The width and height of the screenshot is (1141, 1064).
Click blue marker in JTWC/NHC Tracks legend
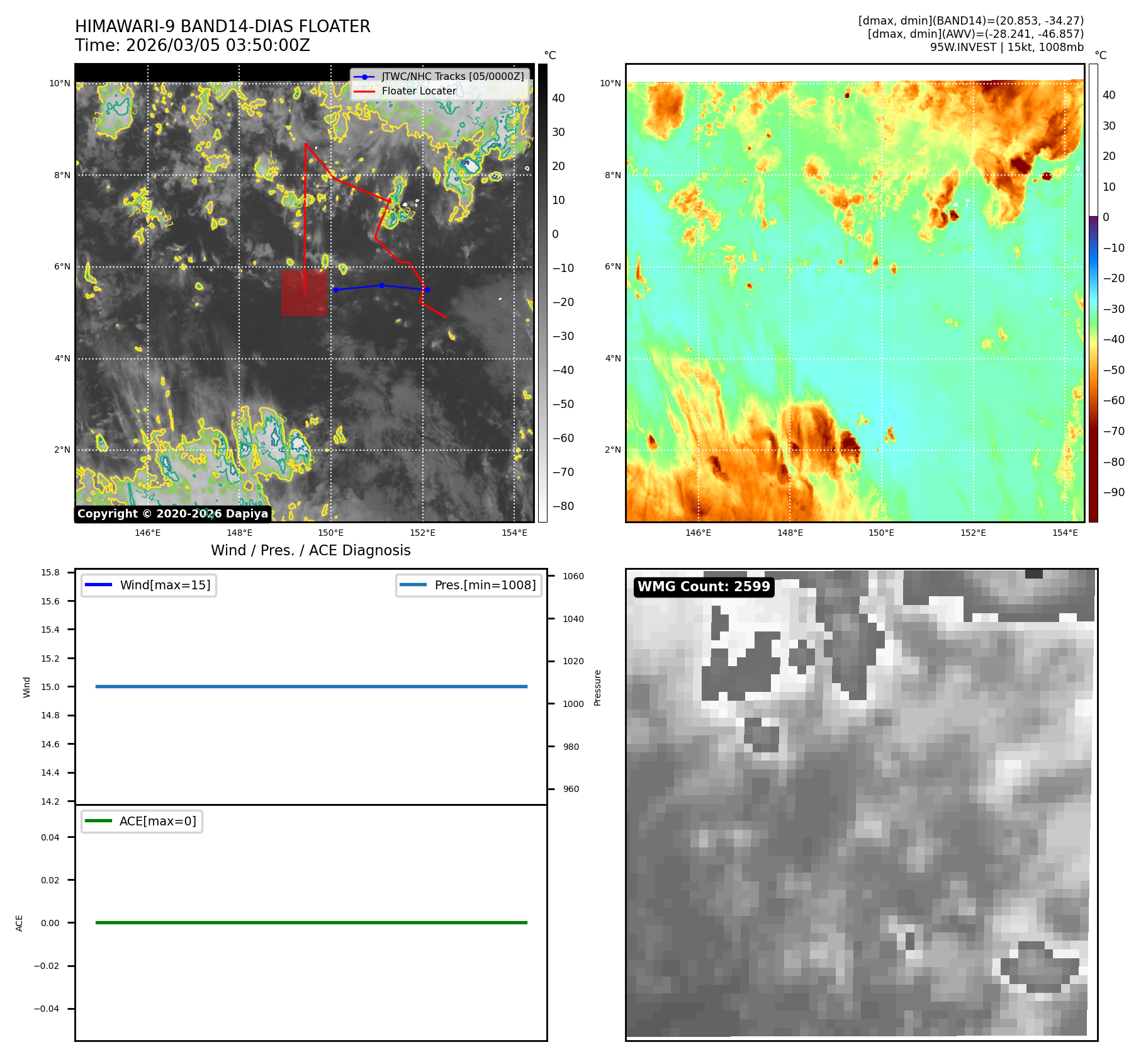coord(364,77)
